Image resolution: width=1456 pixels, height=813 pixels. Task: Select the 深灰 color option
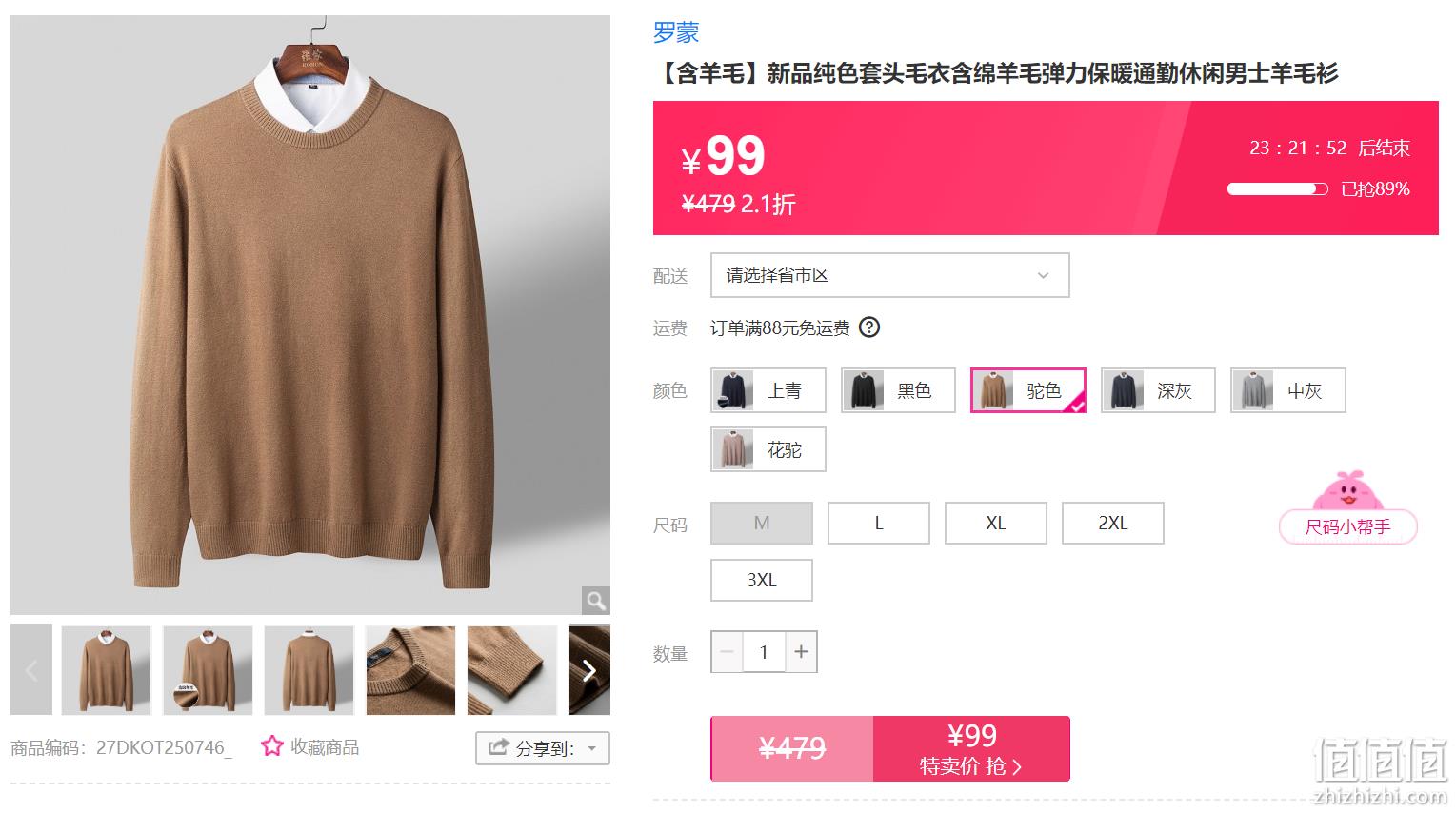(1158, 390)
